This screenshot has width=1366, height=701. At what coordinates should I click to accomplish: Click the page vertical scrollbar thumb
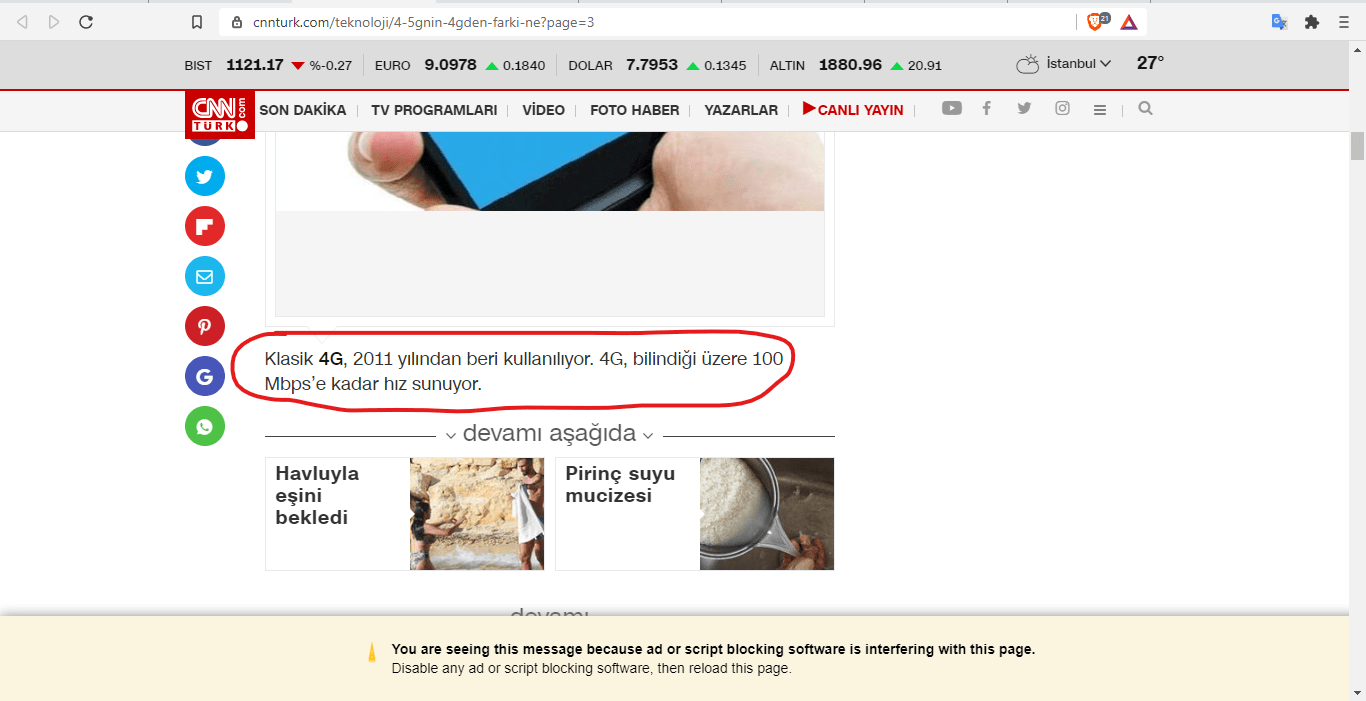(1357, 145)
